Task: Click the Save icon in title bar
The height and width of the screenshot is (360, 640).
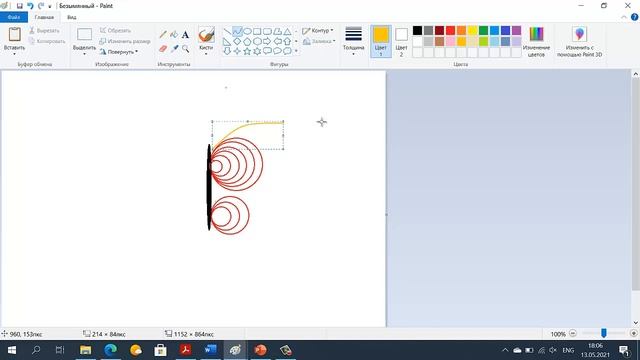Action: (19, 6)
